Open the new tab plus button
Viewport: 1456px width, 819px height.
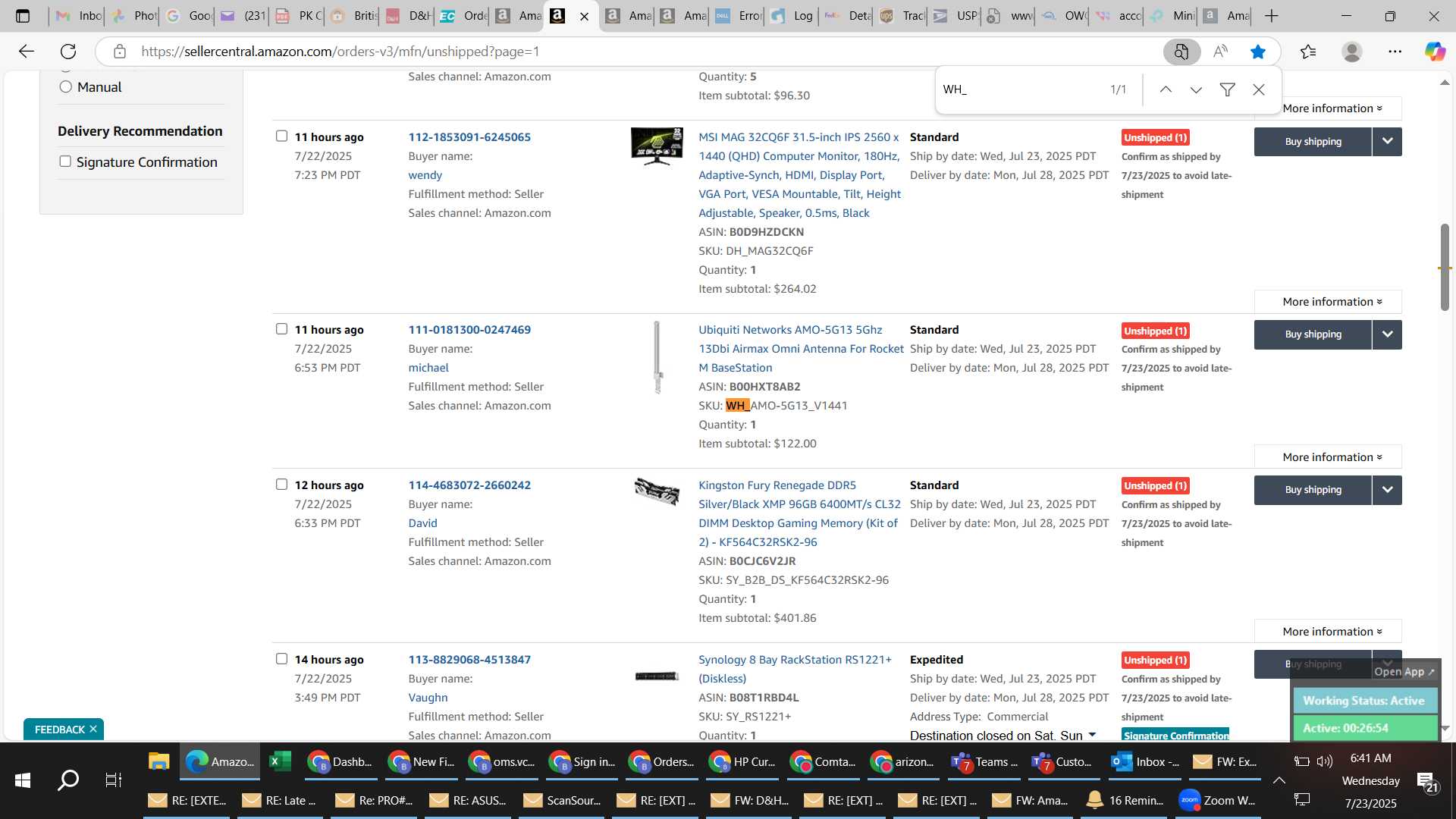pos(1272,16)
